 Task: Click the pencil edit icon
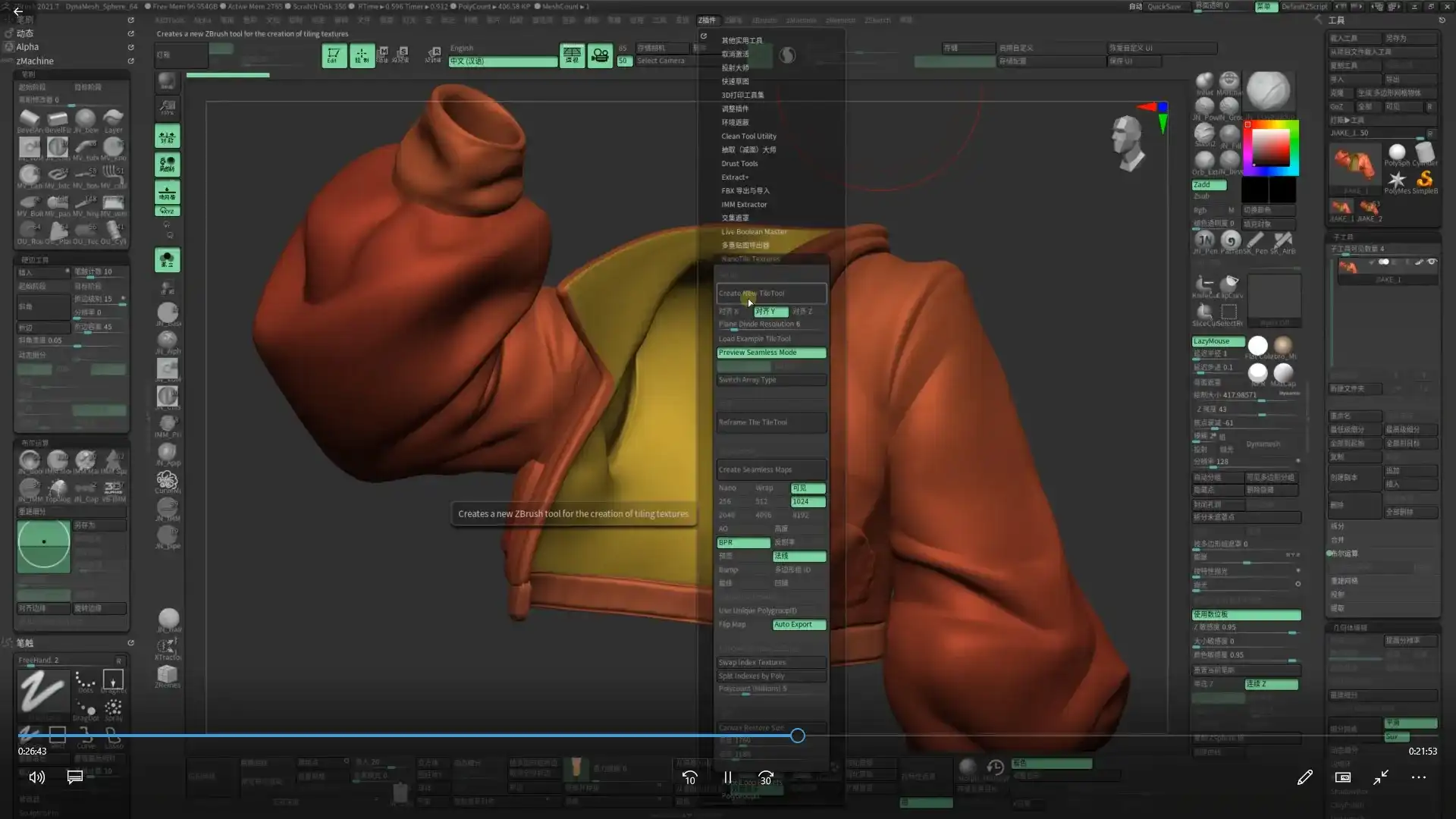tap(1304, 777)
